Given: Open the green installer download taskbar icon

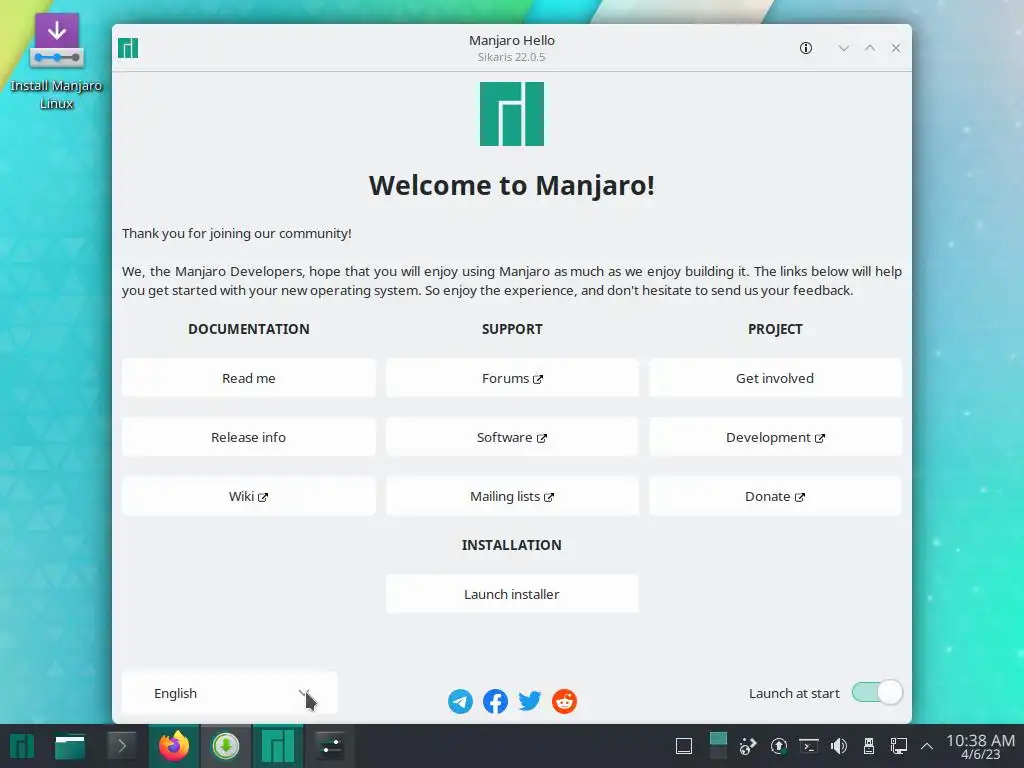Looking at the screenshot, I should tap(226, 746).
